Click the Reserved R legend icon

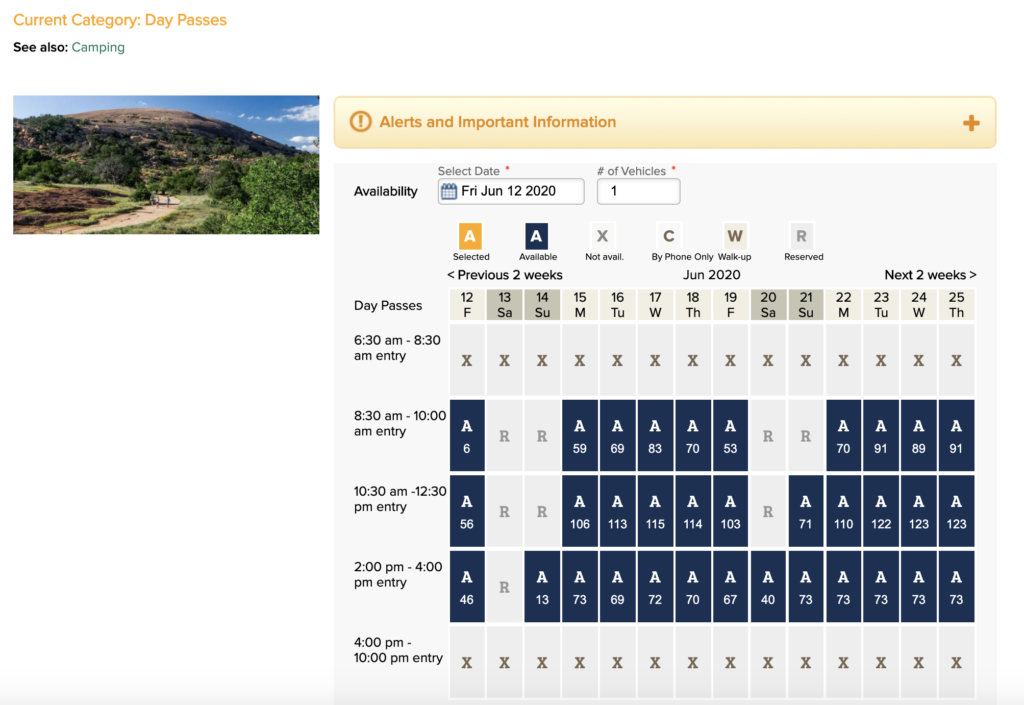click(801, 237)
